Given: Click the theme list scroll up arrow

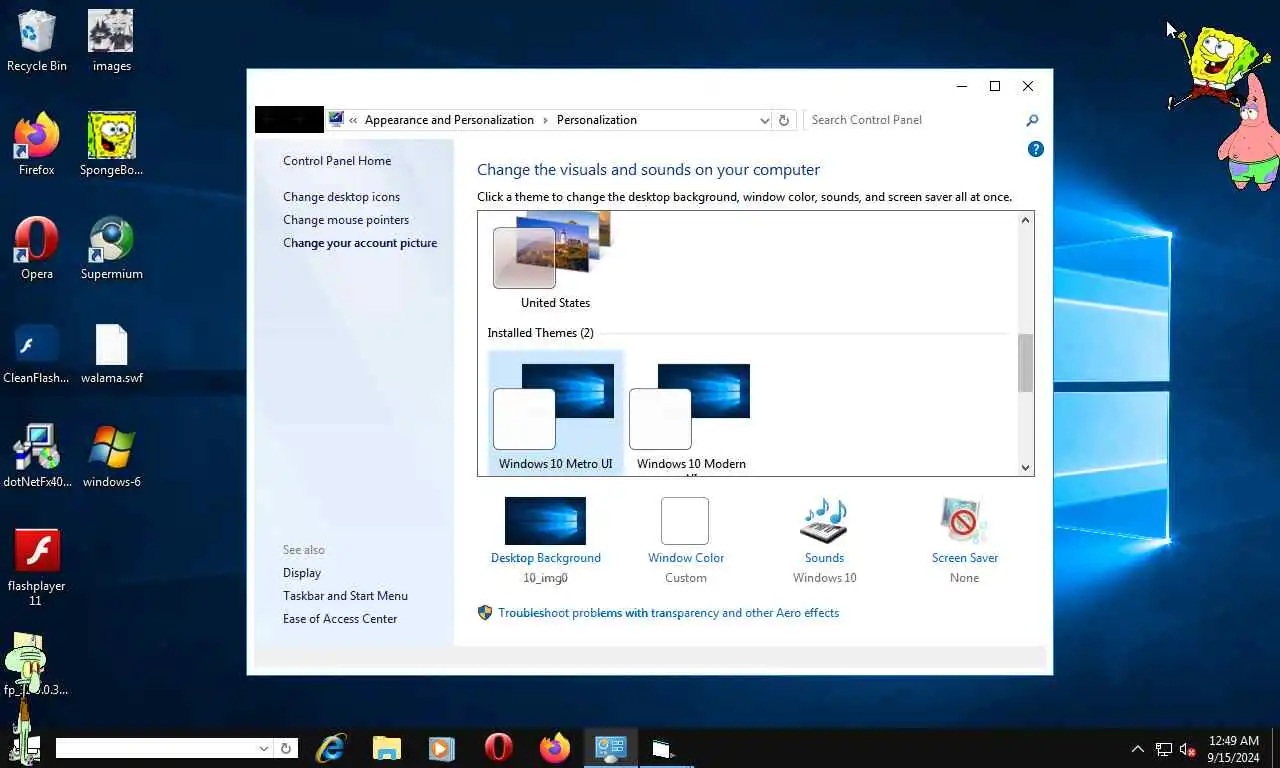Looking at the screenshot, I should click(1025, 221).
